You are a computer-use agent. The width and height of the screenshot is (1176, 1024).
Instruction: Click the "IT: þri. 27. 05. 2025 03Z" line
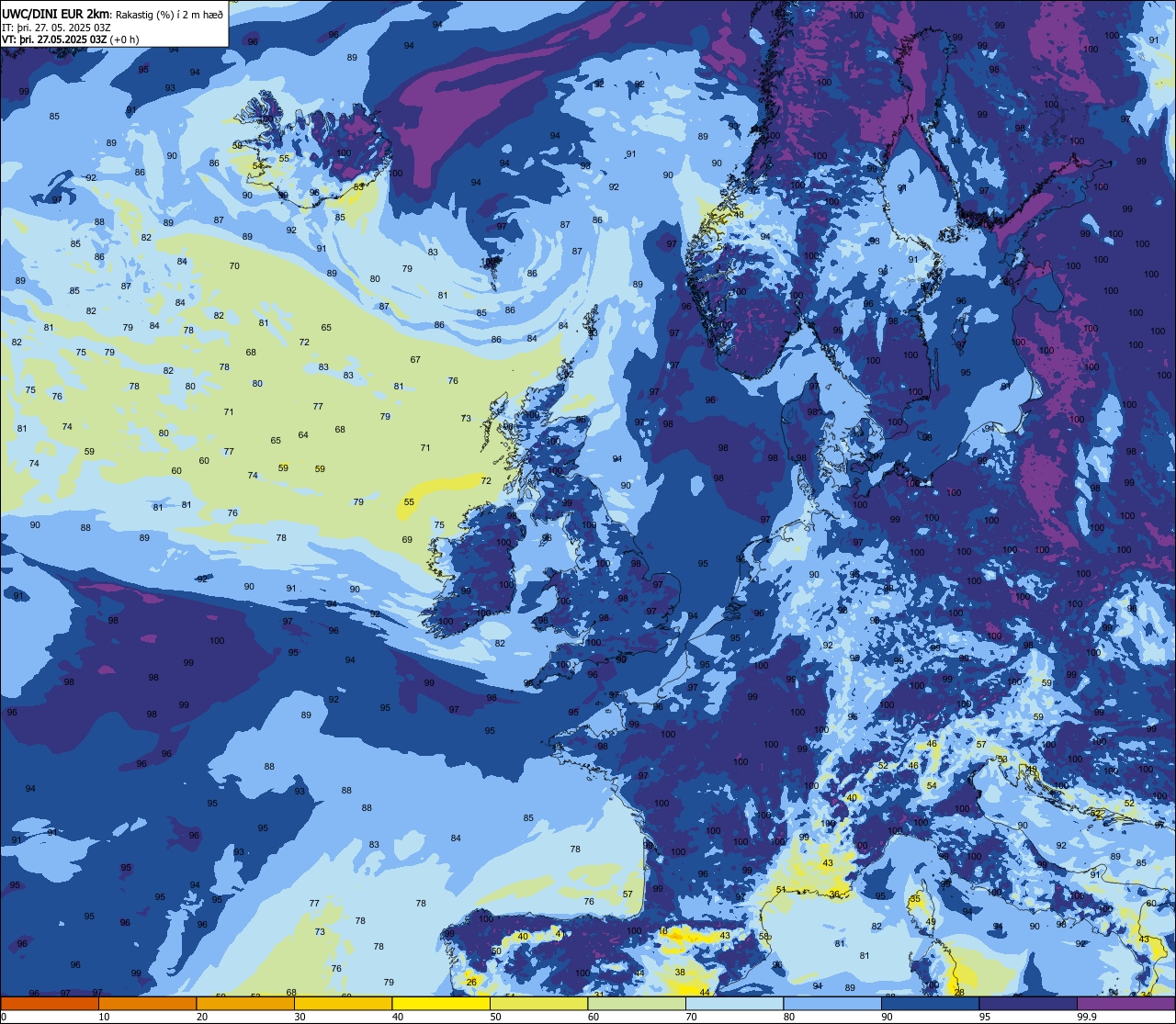[x=57, y=27]
